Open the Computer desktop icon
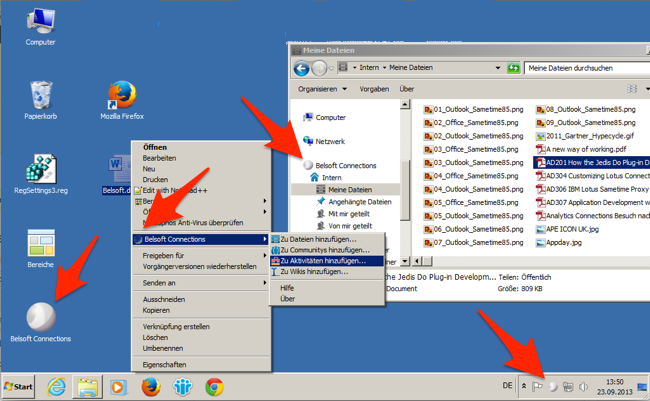650x401 pixels. click(40, 27)
